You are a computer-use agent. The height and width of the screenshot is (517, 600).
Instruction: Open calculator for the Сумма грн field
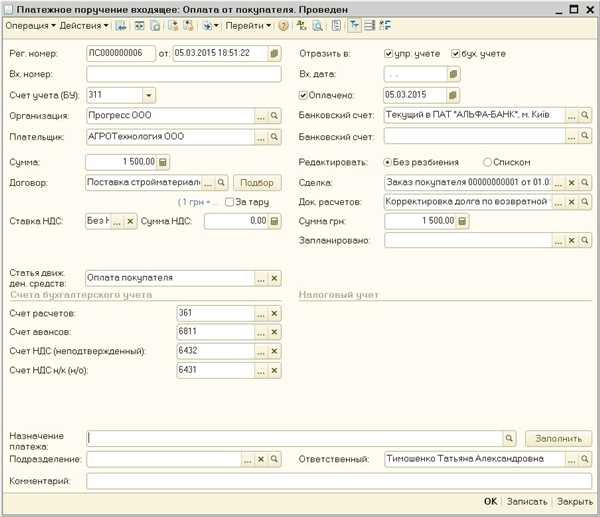coord(462,221)
